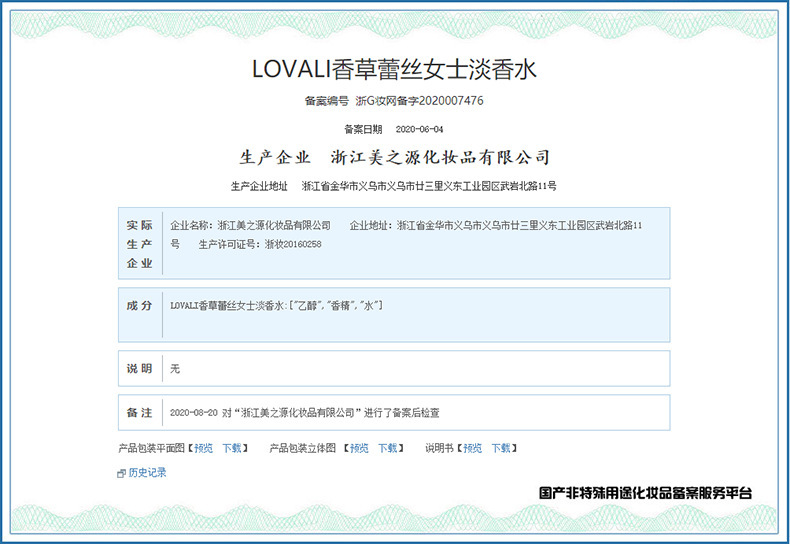Preview the 产品包装立体图 image
Screen dimensions: 790x544
click(x=359, y=448)
